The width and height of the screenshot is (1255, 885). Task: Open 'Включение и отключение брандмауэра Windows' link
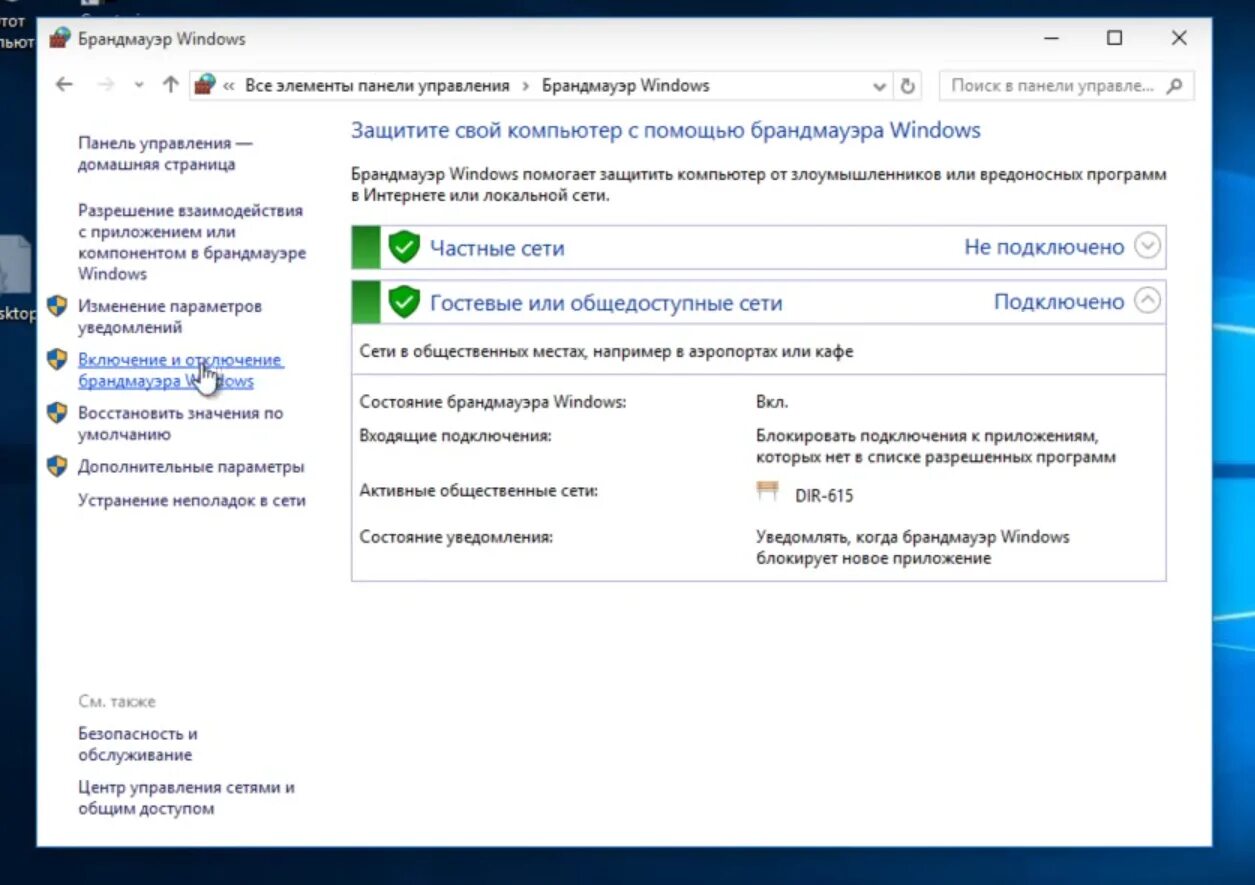pos(180,370)
